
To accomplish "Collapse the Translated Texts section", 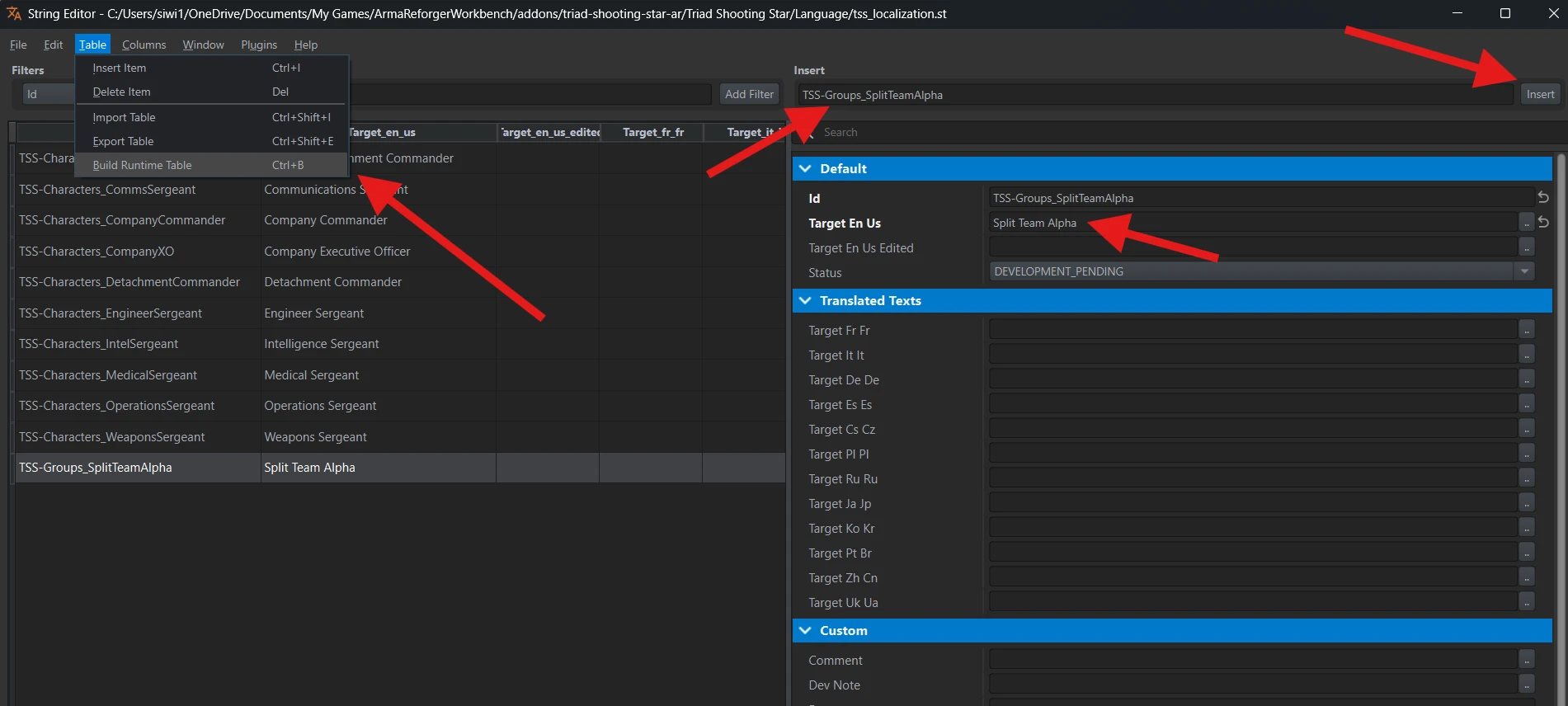I will pyautogui.click(x=805, y=300).
